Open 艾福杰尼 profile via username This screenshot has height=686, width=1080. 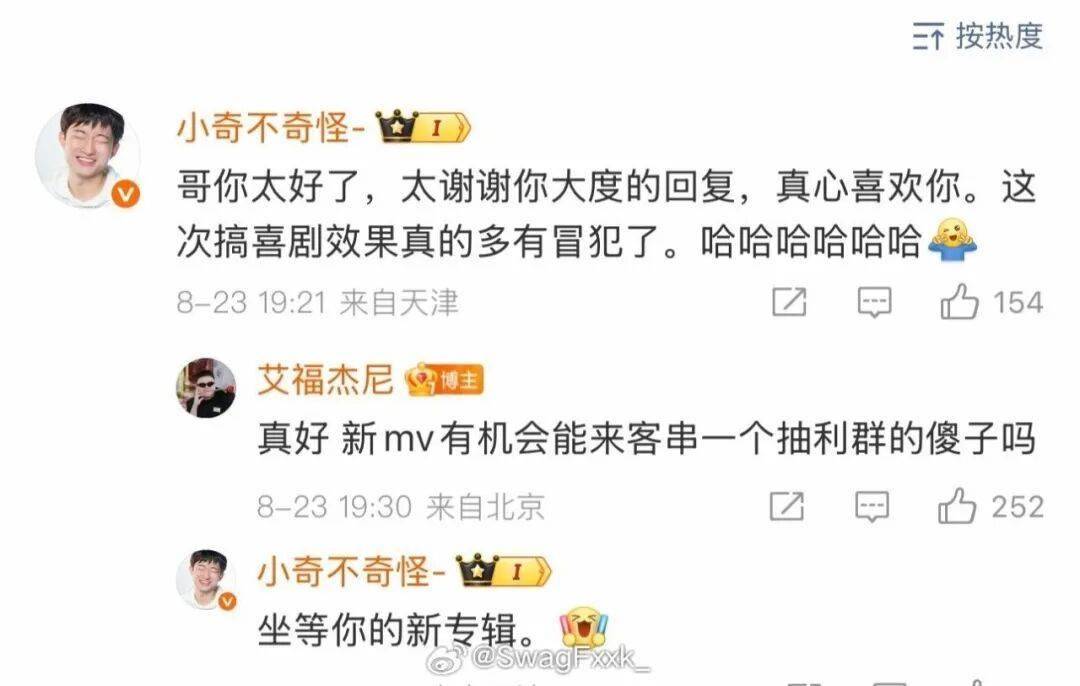[325, 380]
